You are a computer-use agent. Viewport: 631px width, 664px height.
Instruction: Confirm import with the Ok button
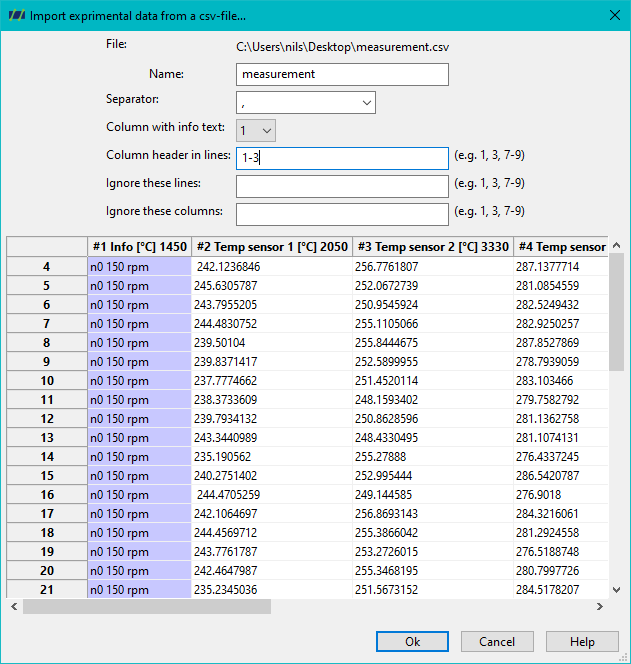pyautogui.click(x=412, y=642)
